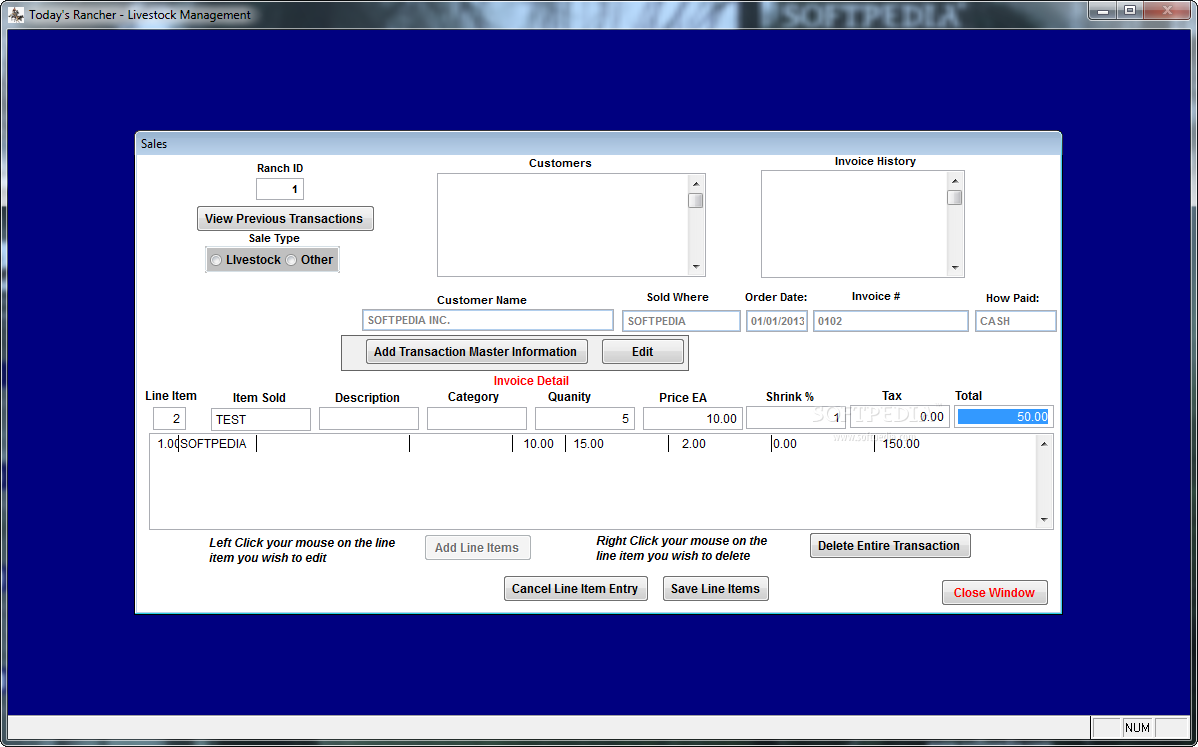
Task: Click the Item Sold field containing TEST
Action: coord(261,419)
